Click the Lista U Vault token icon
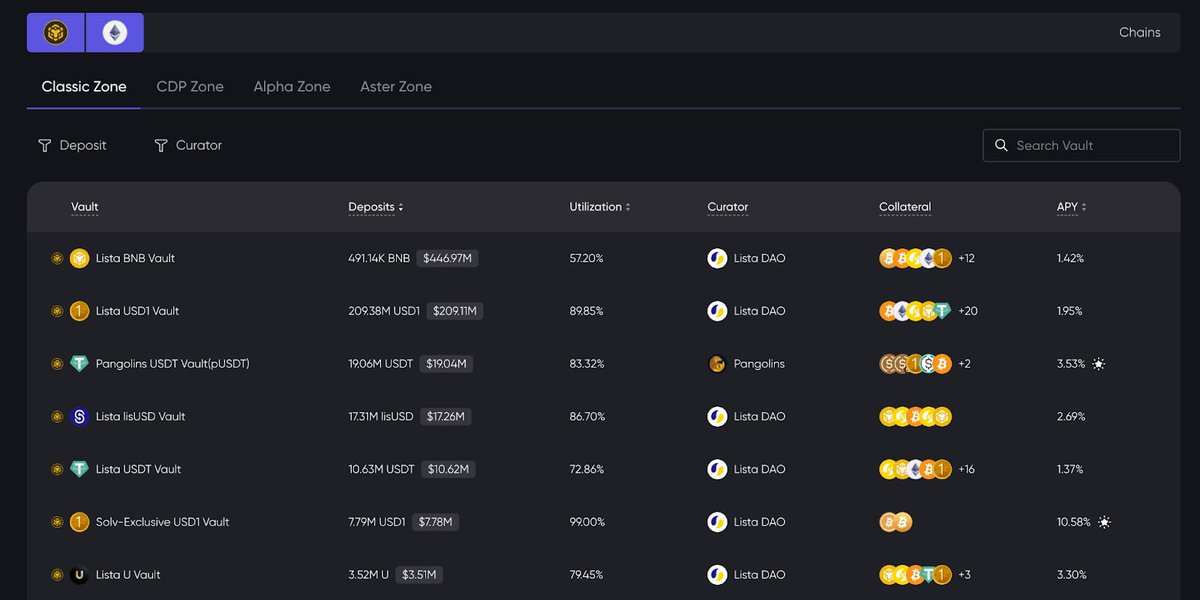The width and height of the screenshot is (1200, 600). (80, 575)
